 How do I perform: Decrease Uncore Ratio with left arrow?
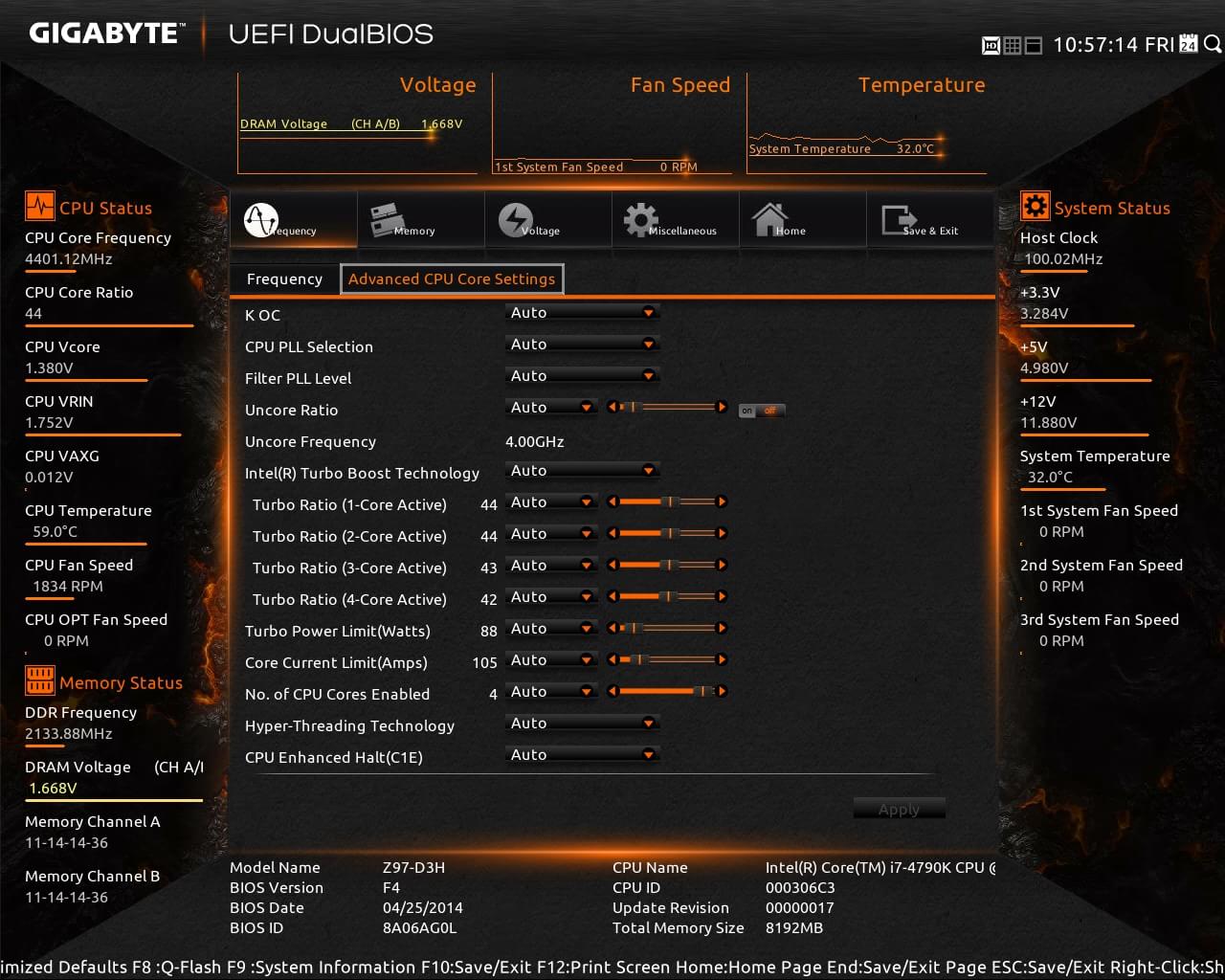pos(612,407)
